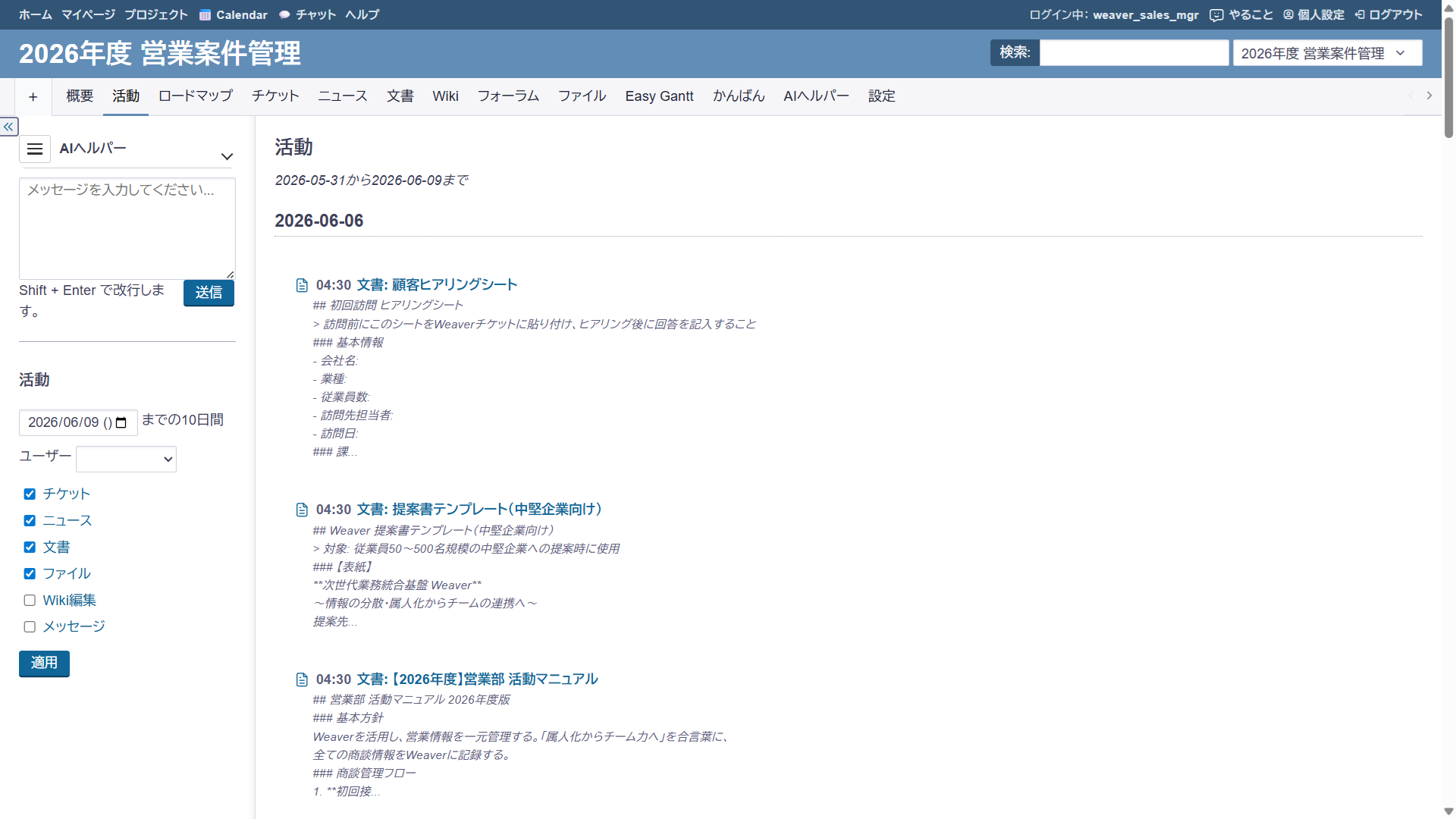Click the 検索: label
The width and height of the screenshot is (1456, 819).
click(1015, 53)
